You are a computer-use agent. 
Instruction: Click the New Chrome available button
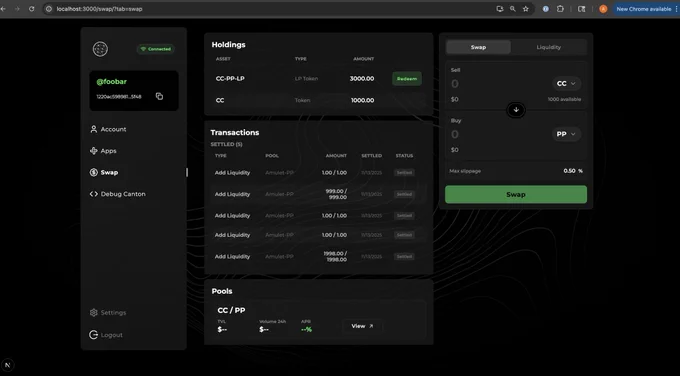pyautogui.click(x=644, y=9)
